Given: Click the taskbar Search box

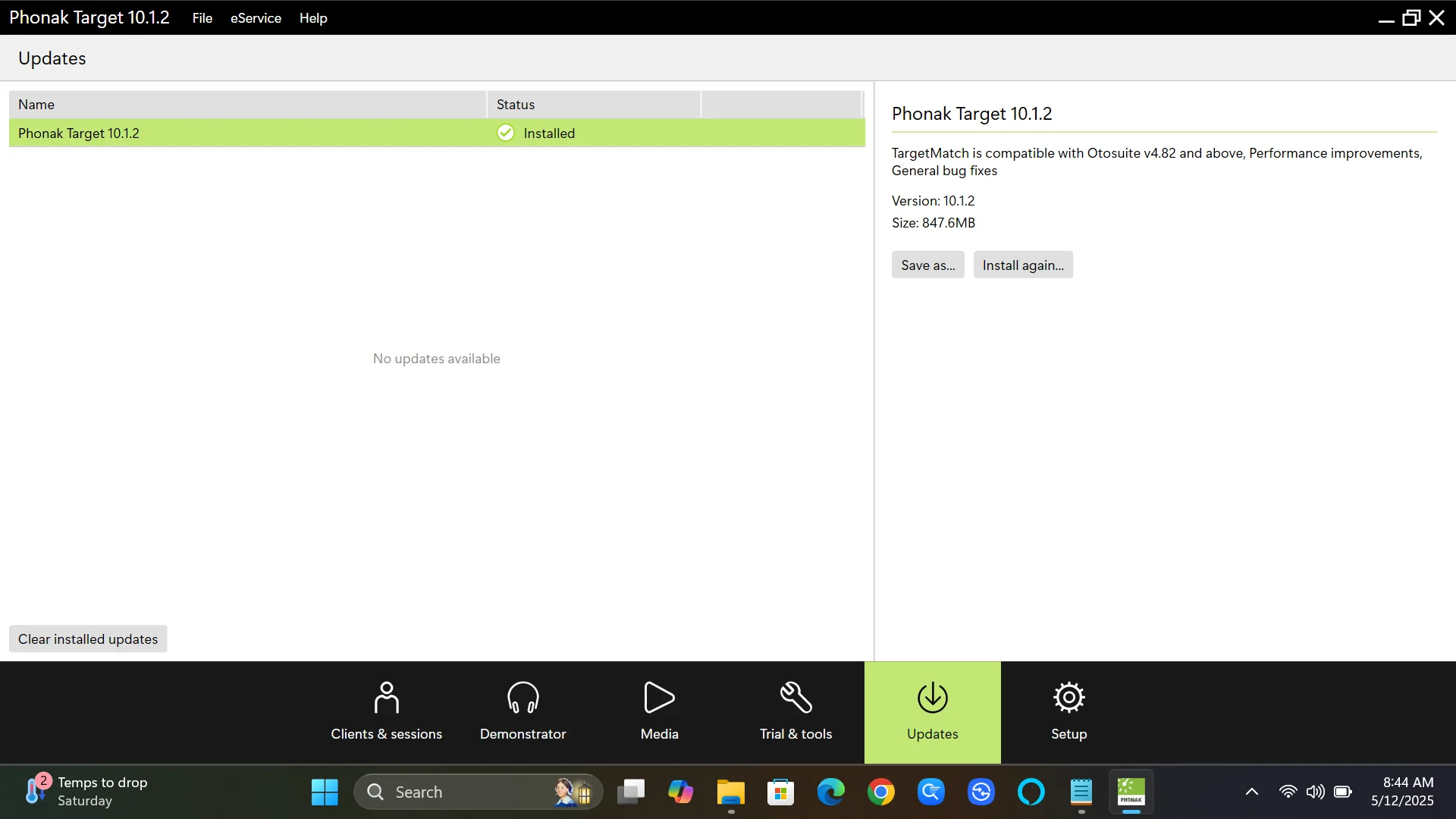Looking at the screenshot, I should pos(478,792).
